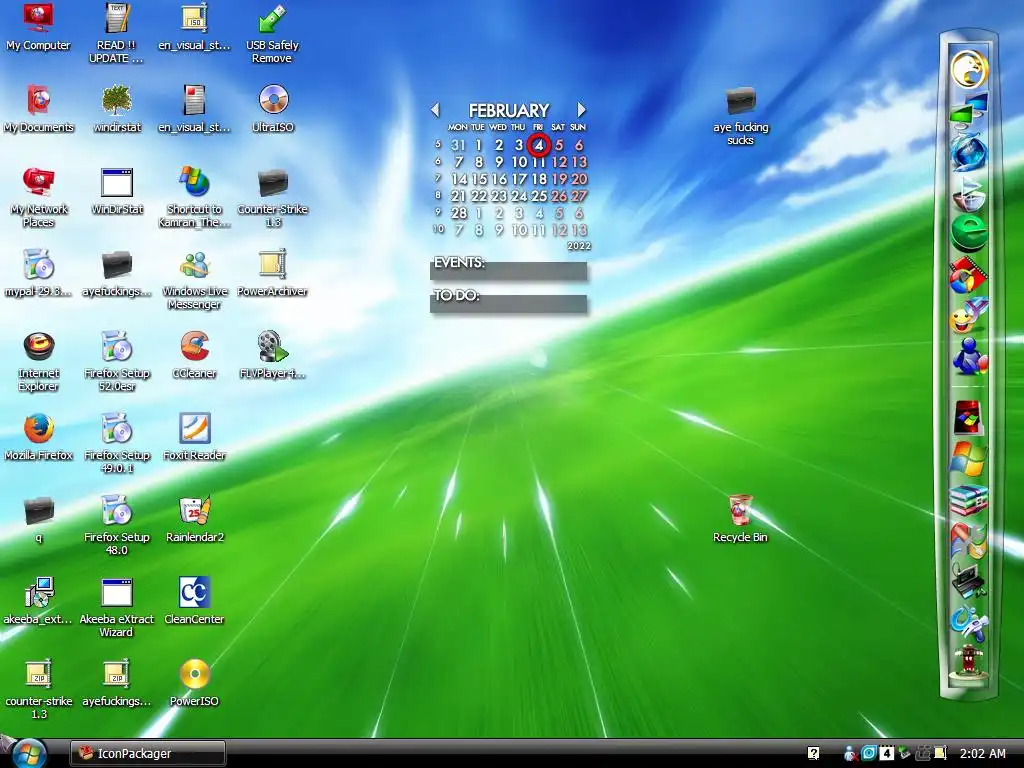
Task: Go to previous month in the calendar
Action: (436, 110)
